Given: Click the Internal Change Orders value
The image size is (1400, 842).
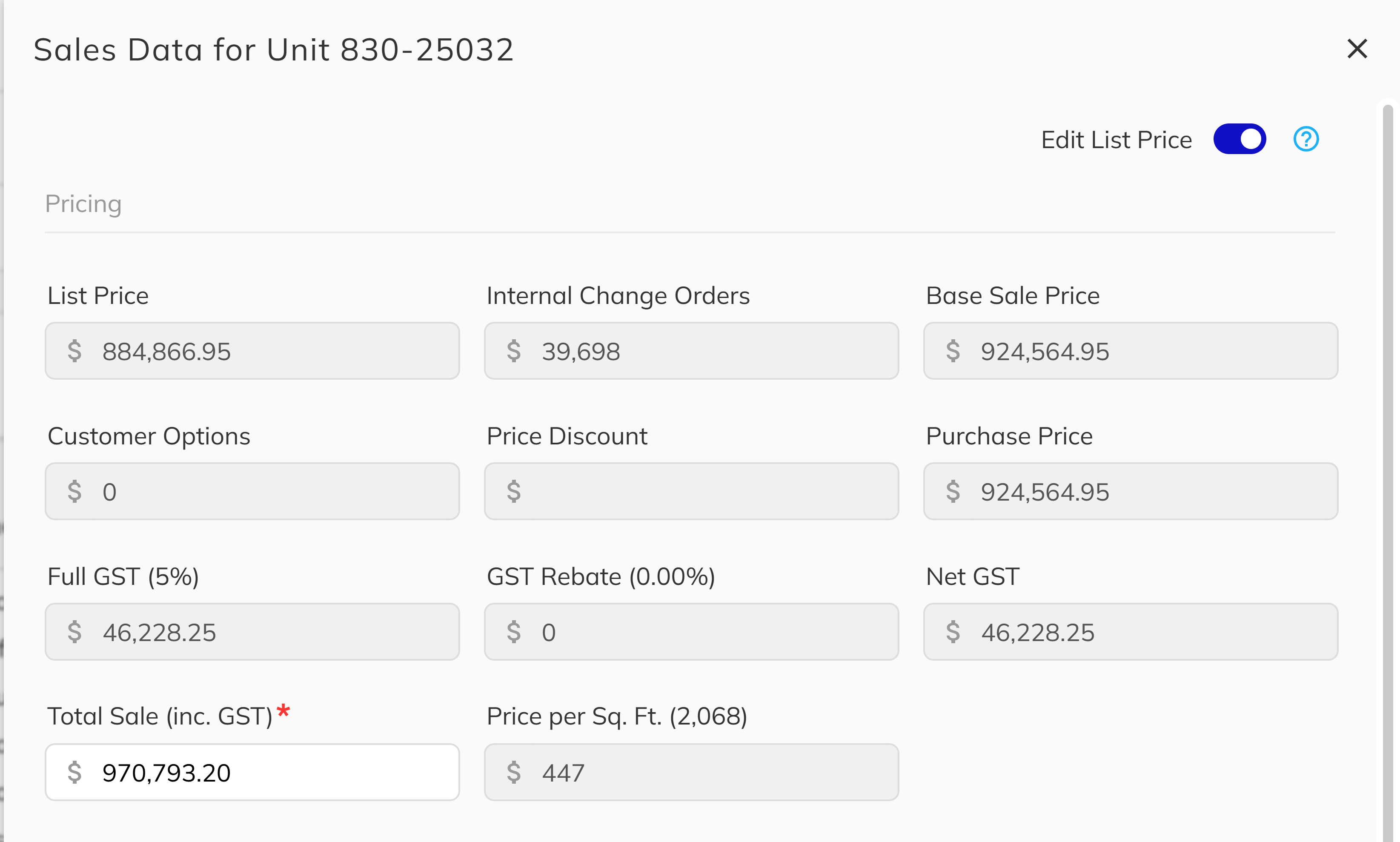Looking at the screenshot, I should [x=692, y=351].
